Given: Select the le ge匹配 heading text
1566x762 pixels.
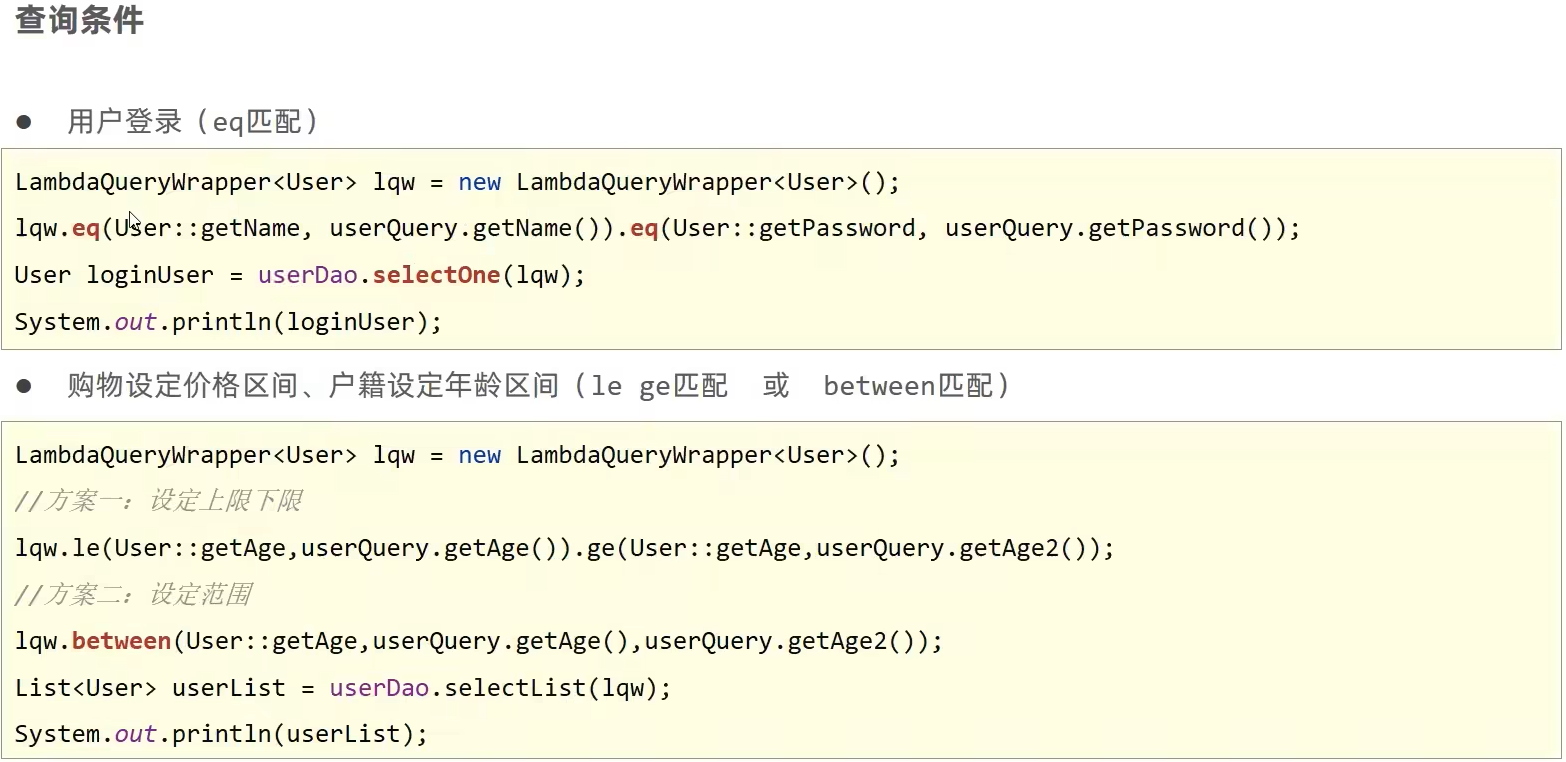Looking at the screenshot, I should point(660,385).
